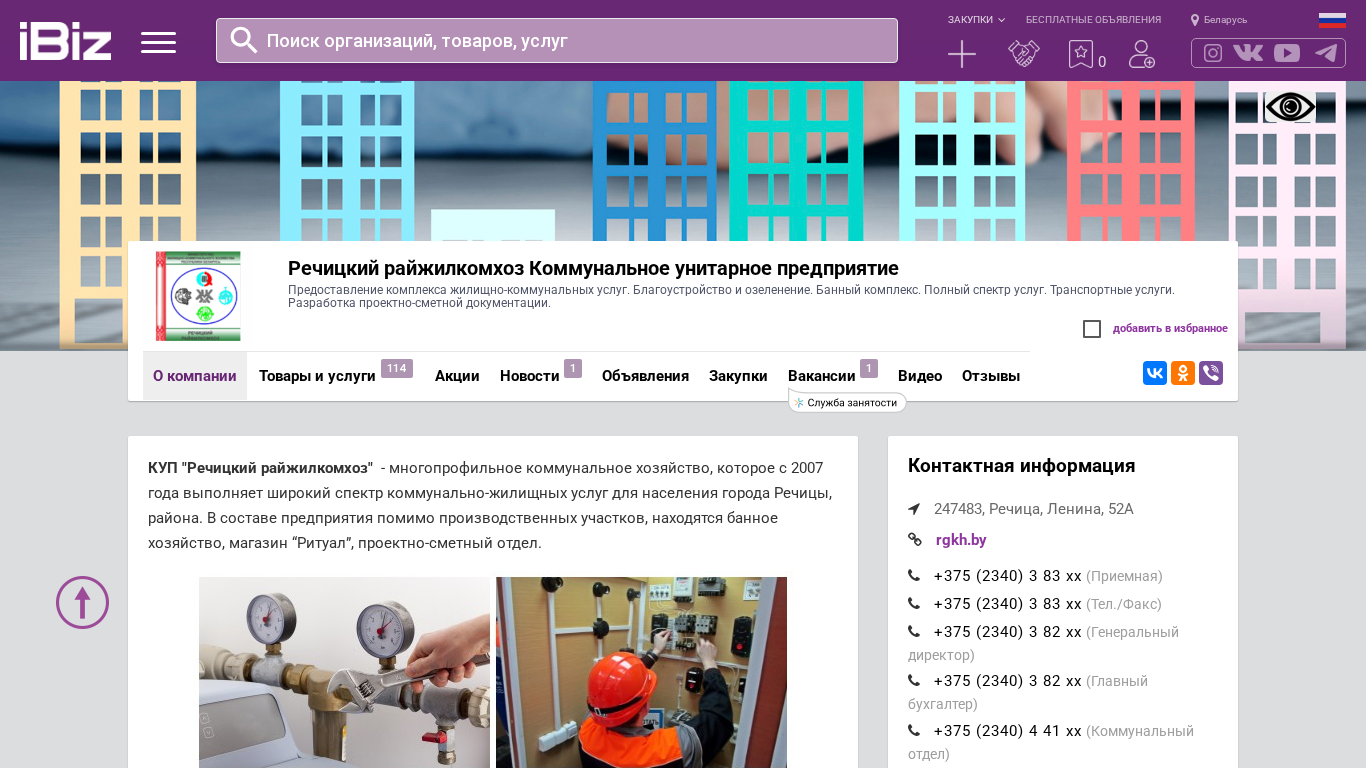This screenshot has height=768, width=1366.
Task: Open iBiz Instagram page icon
Action: pyautogui.click(x=1213, y=53)
